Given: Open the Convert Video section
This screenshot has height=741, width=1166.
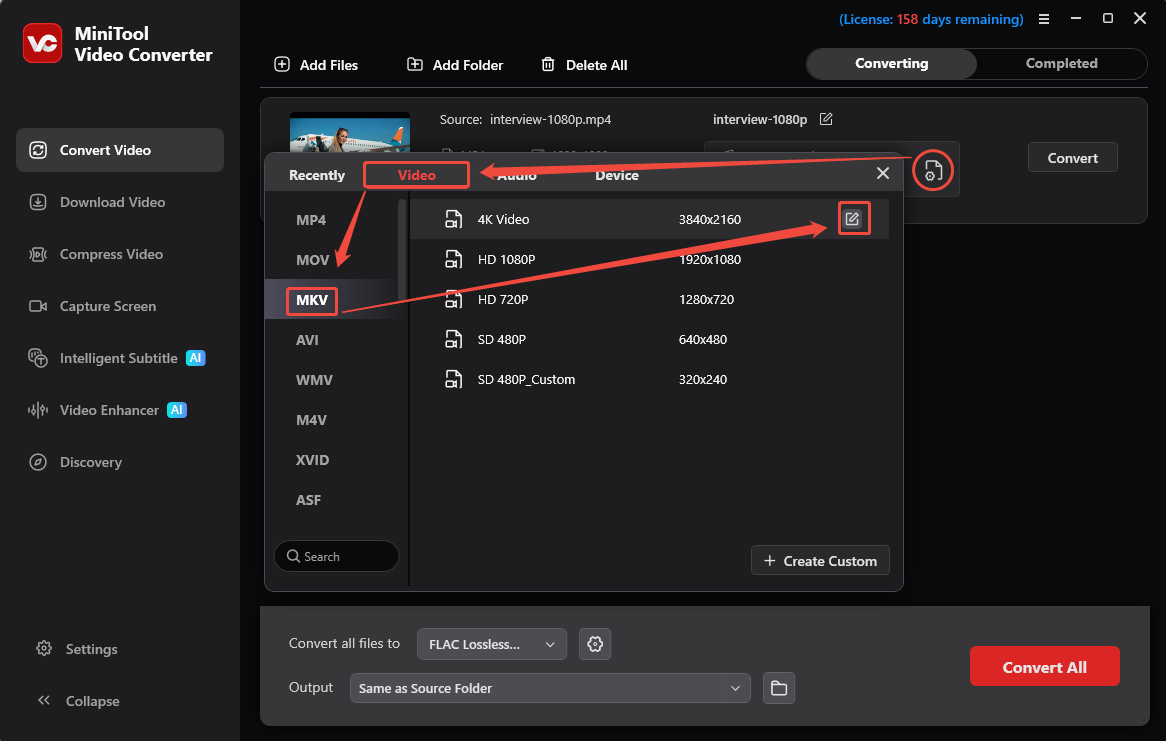Looking at the screenshot, I should coord(120,150).
